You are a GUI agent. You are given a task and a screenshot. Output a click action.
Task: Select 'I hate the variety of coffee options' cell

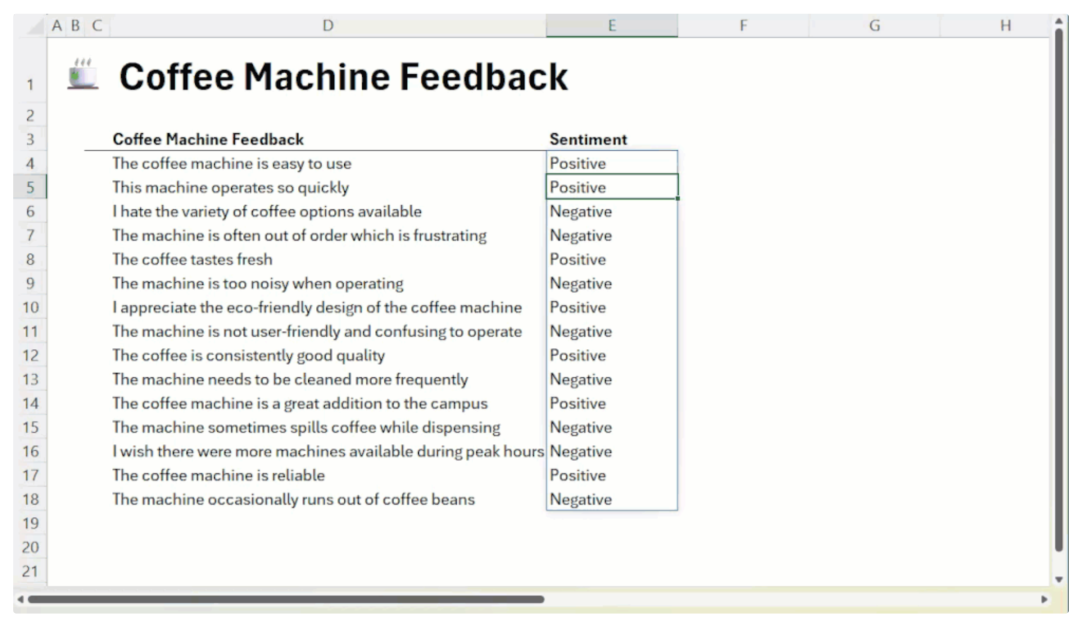(328, 211)
